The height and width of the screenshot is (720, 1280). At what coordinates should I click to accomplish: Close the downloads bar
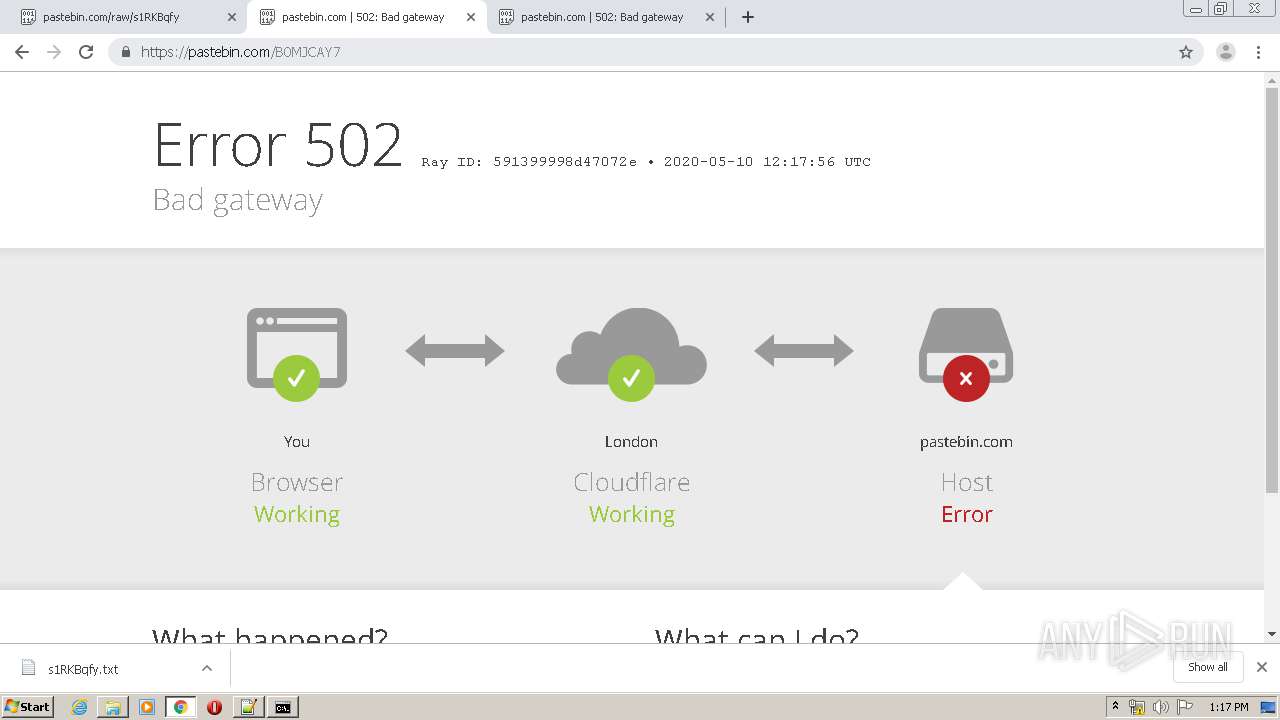click(x=1262, y=667)
